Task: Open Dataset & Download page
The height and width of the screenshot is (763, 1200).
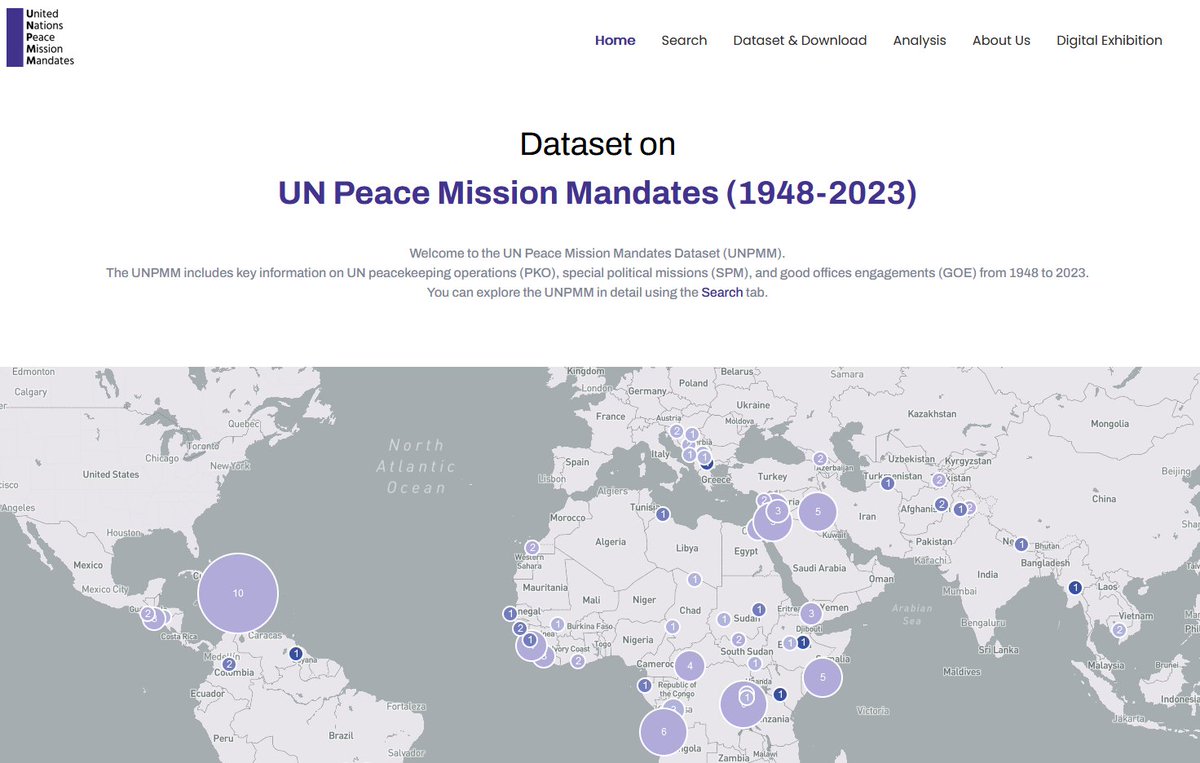Action: (x=800, y=41)
